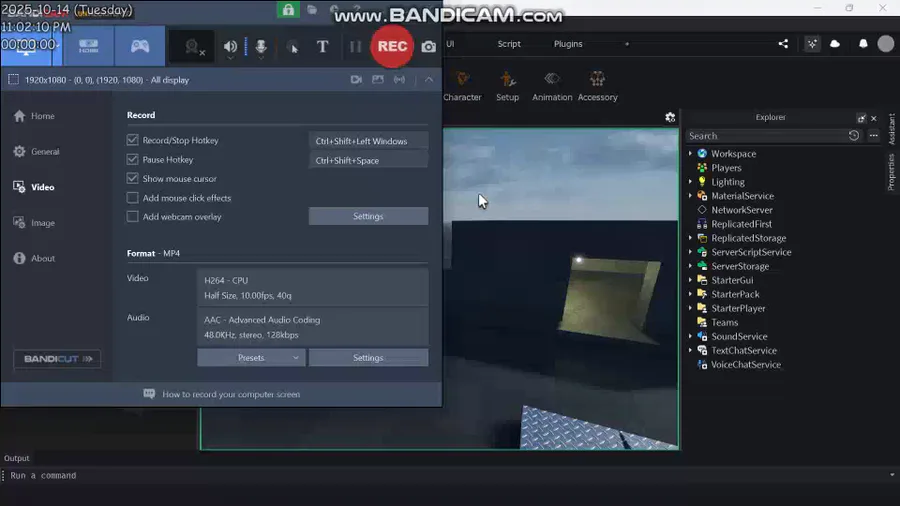Enable Add webcam overlay checkbox
900x506 pixels.
click(133, 217)
